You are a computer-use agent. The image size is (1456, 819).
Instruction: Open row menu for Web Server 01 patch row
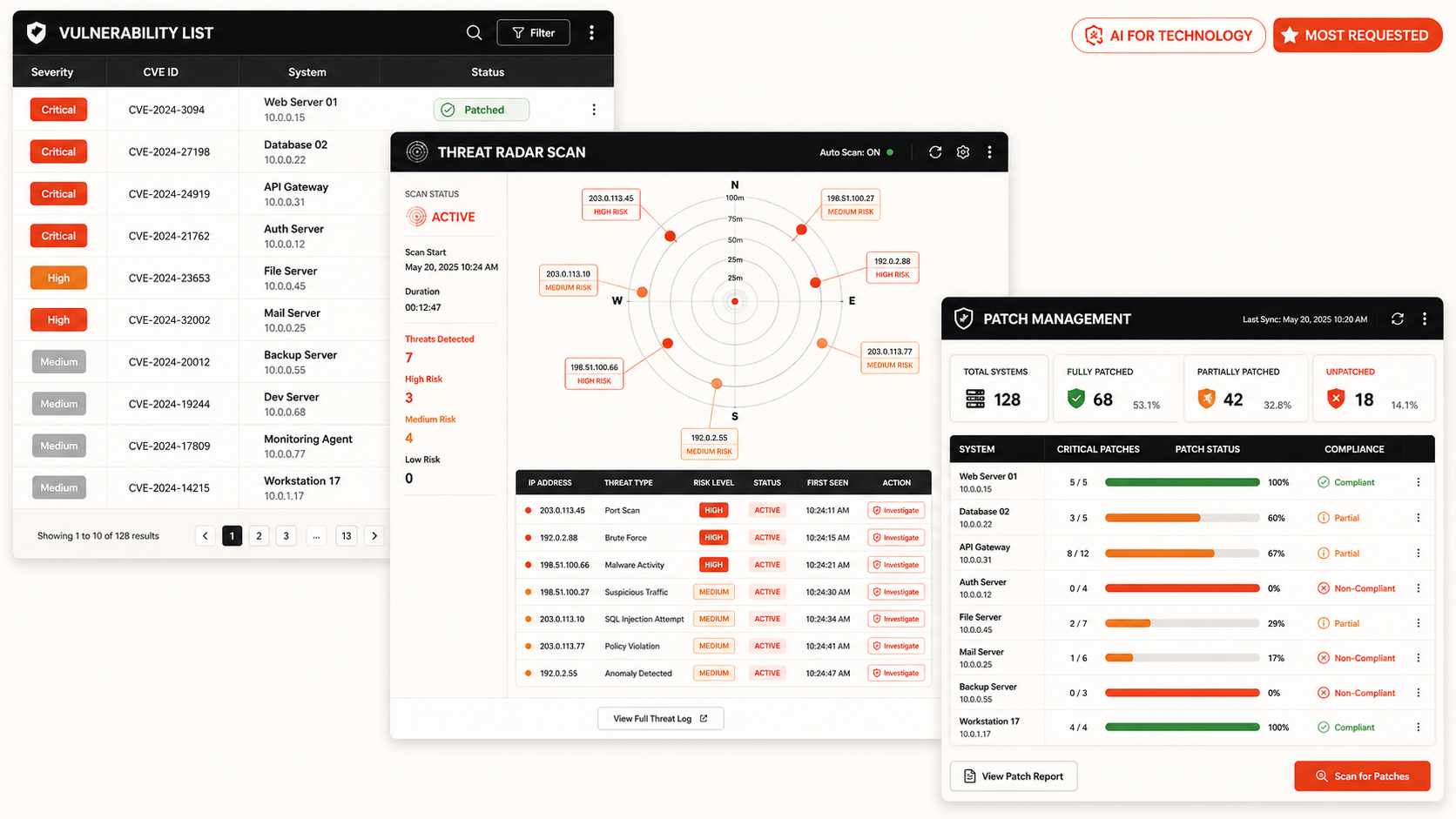pos(1418,482)
